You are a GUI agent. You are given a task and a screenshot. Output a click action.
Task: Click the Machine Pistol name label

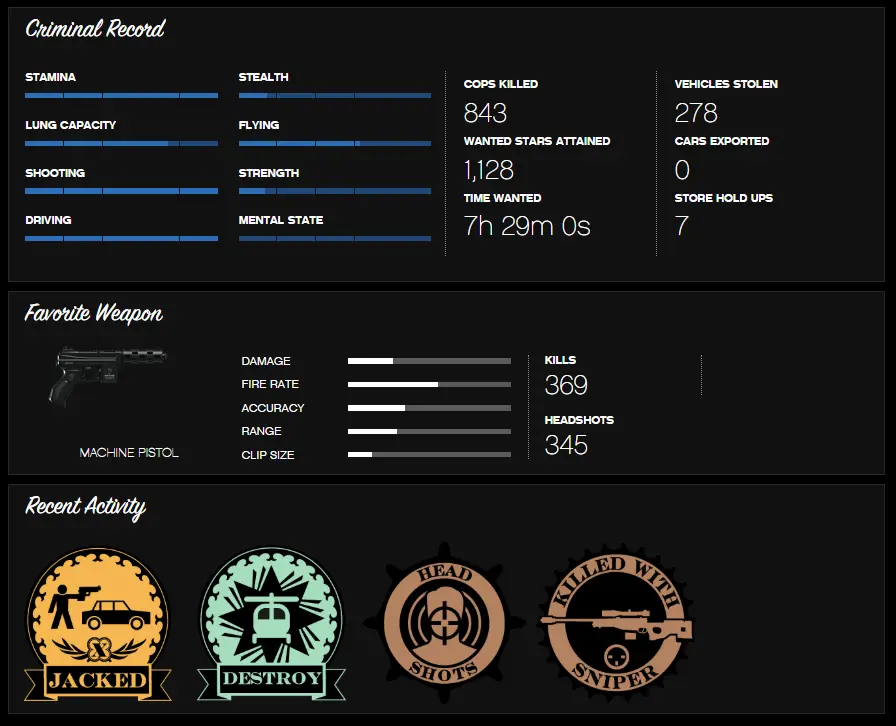click(129, 453)
